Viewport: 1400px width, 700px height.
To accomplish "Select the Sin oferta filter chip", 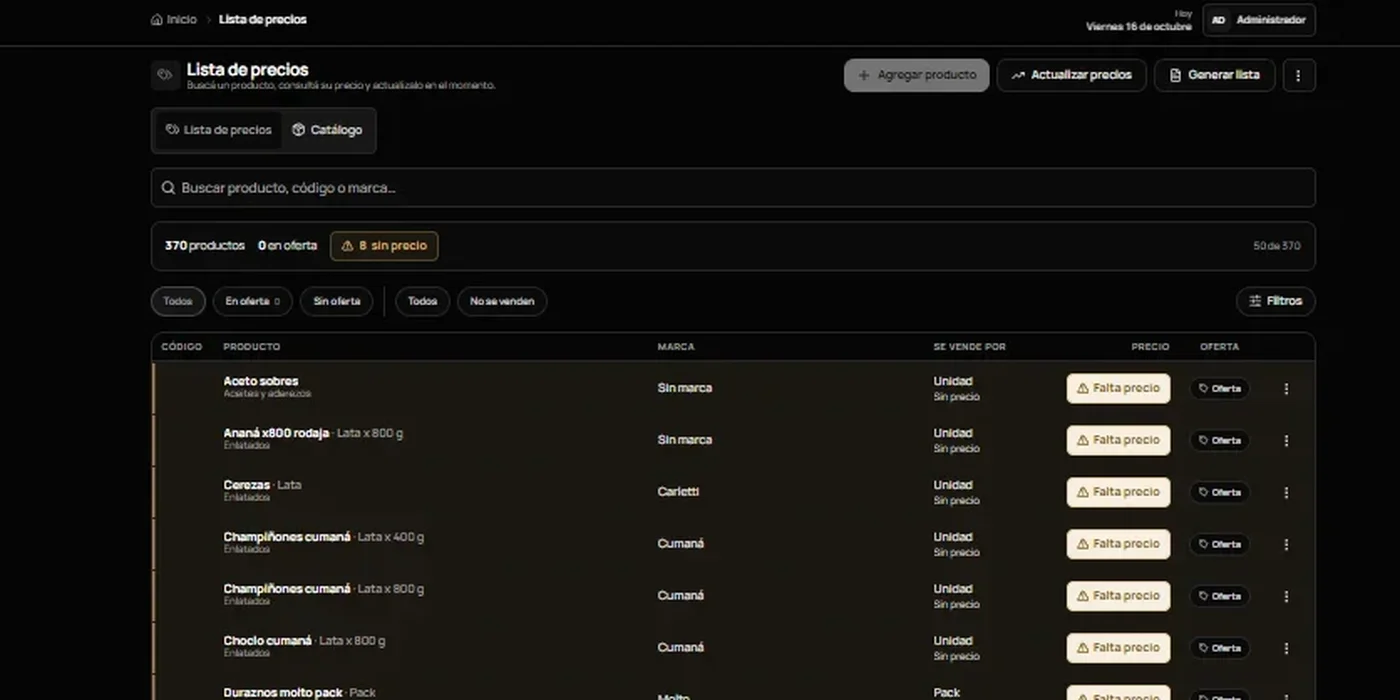I will click(337, 301).
